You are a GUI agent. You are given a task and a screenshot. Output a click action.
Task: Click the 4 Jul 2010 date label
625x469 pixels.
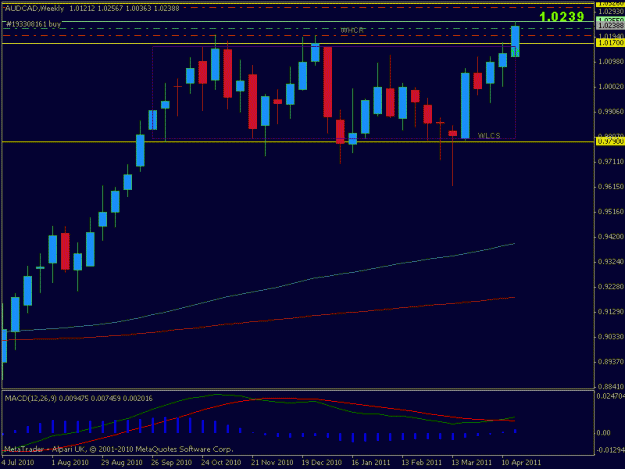click(18, 463)
